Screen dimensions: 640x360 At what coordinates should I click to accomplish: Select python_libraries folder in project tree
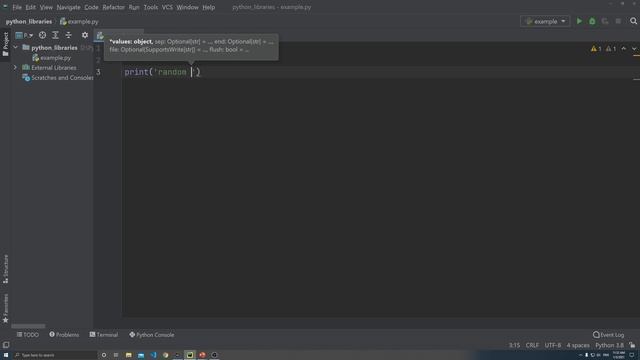(54, 48)
